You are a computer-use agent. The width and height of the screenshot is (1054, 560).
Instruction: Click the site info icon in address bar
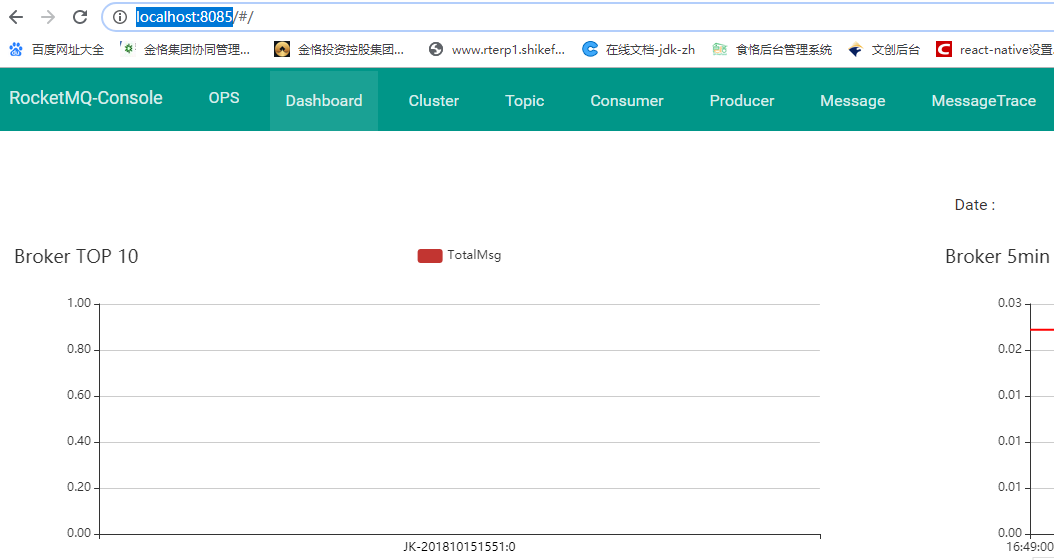(120, 17)
